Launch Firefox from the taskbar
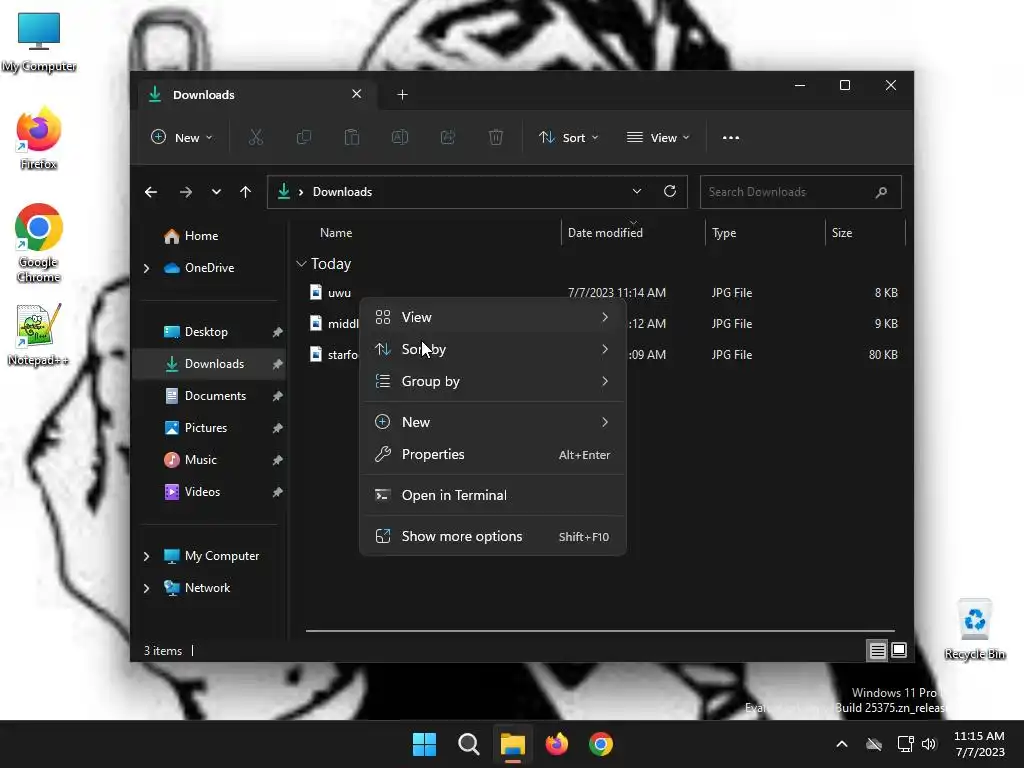Screen dimensions: 1024x768 pyautogui.click(x=556, y=744)
